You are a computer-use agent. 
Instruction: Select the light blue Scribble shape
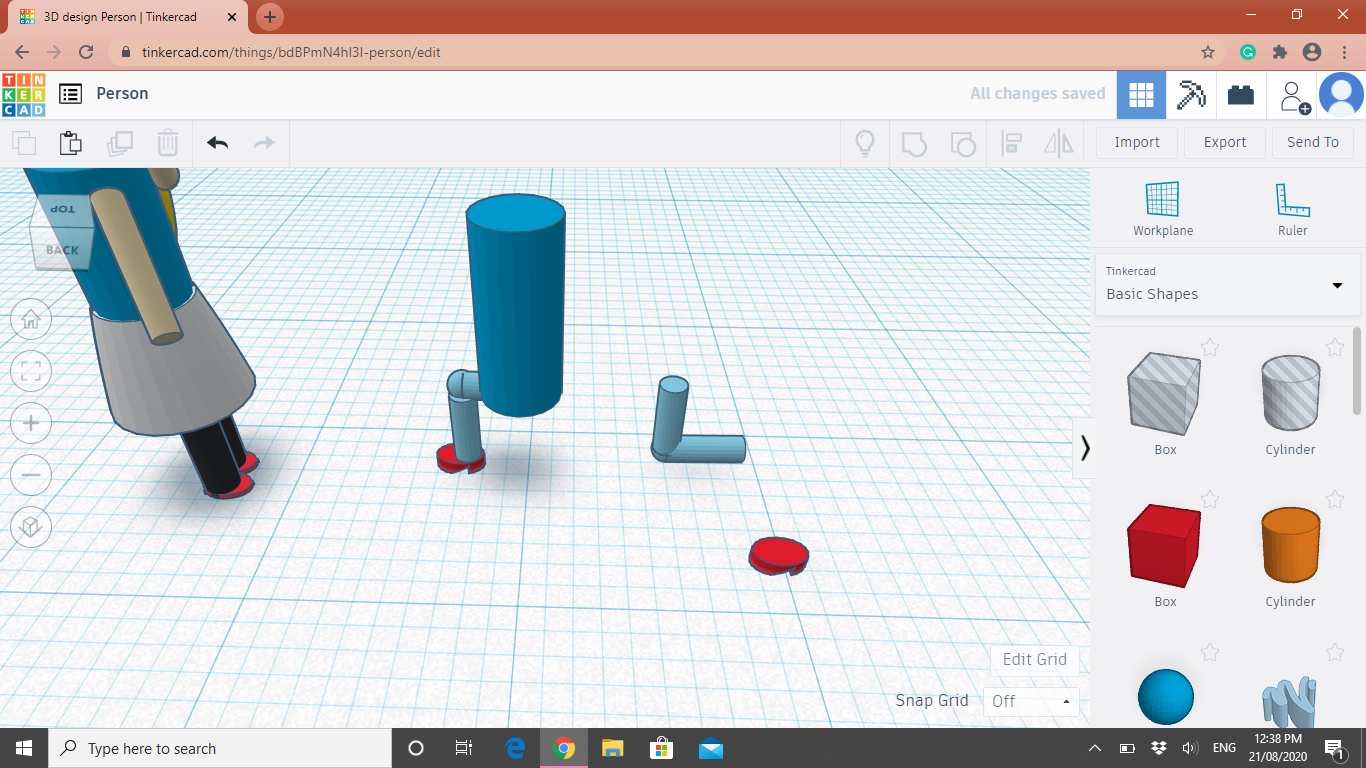[1290, 702]
